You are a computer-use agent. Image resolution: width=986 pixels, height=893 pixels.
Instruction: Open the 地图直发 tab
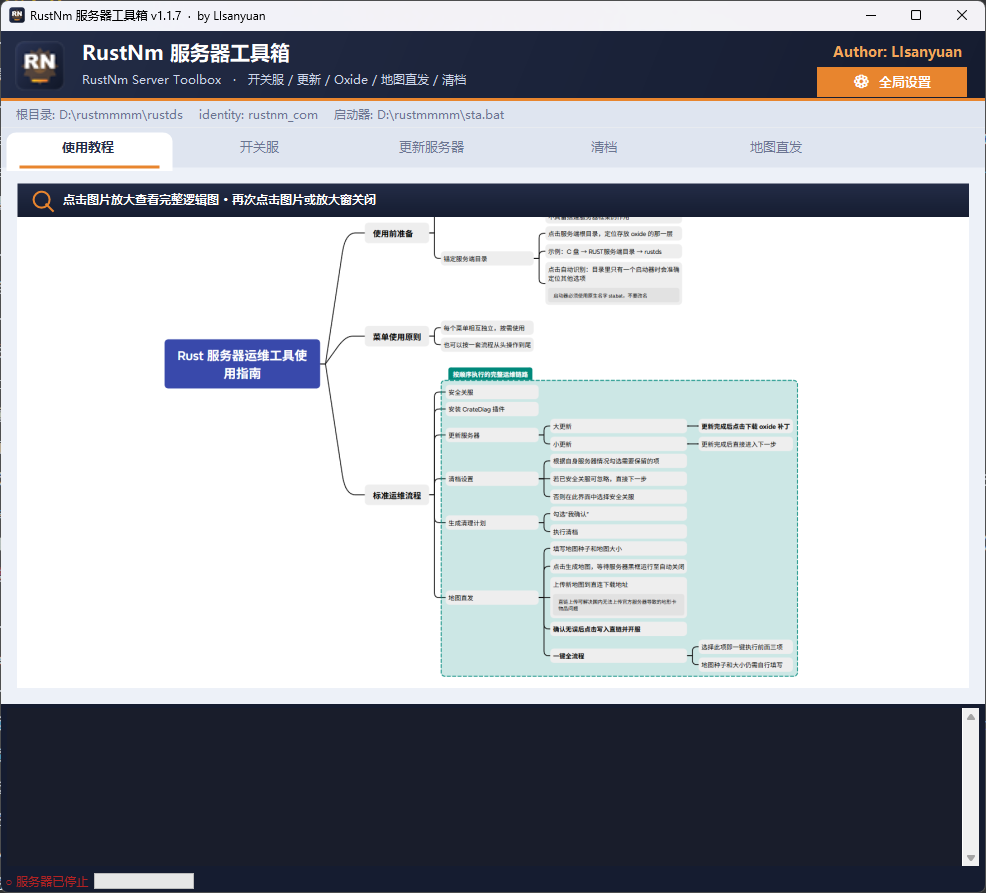point(776,147)
